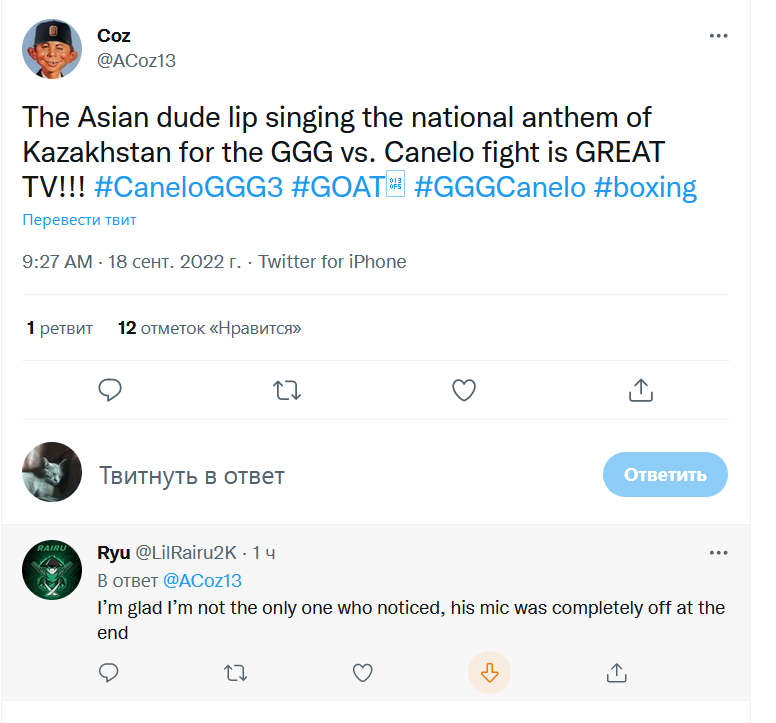
Task: Share Ryu's reply
Action: [x=617, y=672]
